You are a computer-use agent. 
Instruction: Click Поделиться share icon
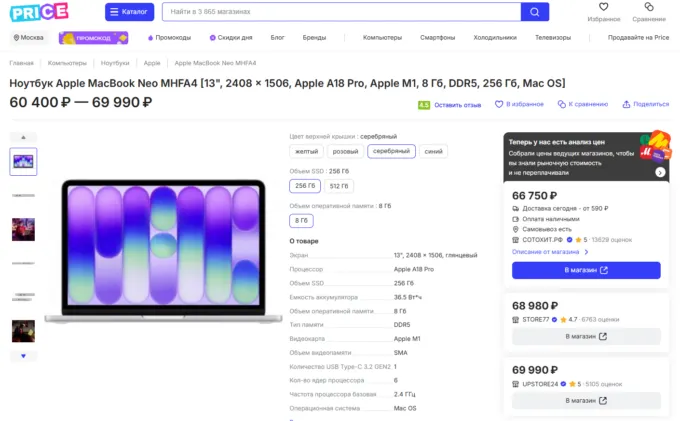tap(626, 104)
